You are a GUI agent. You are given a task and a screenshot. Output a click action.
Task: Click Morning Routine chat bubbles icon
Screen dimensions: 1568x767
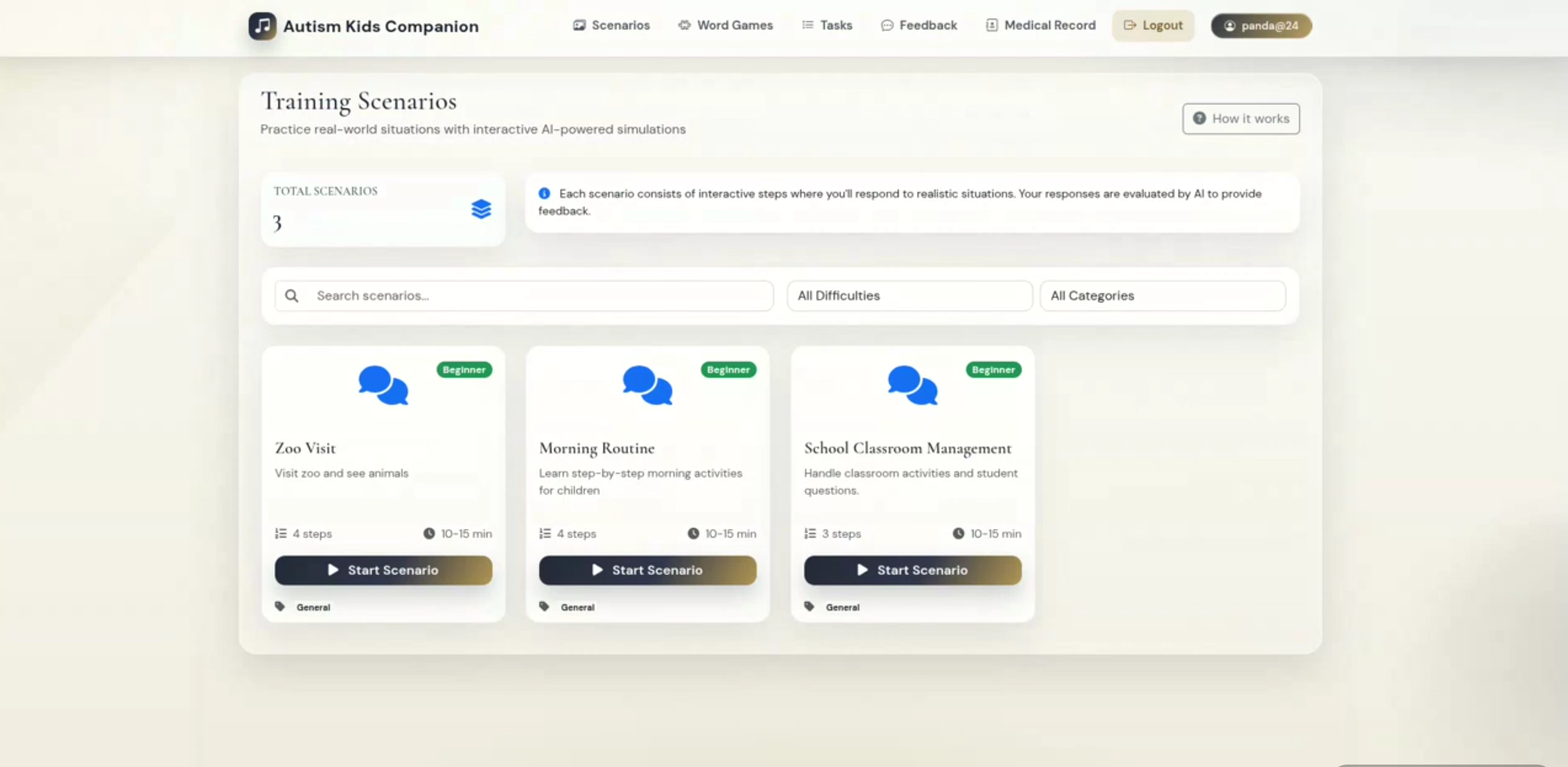coord(648,385)
